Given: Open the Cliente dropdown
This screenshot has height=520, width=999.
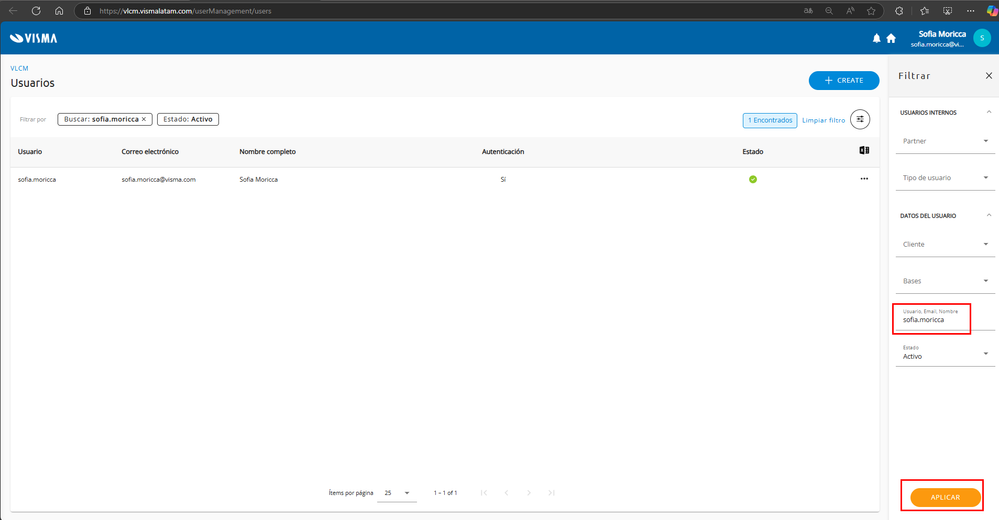Looking at the screenshot, I should coord(945,245).
